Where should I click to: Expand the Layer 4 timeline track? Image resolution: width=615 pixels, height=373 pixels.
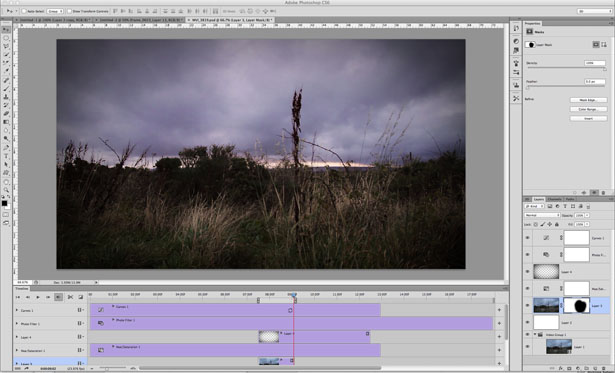pyautogui.click(x=16, y=337)
